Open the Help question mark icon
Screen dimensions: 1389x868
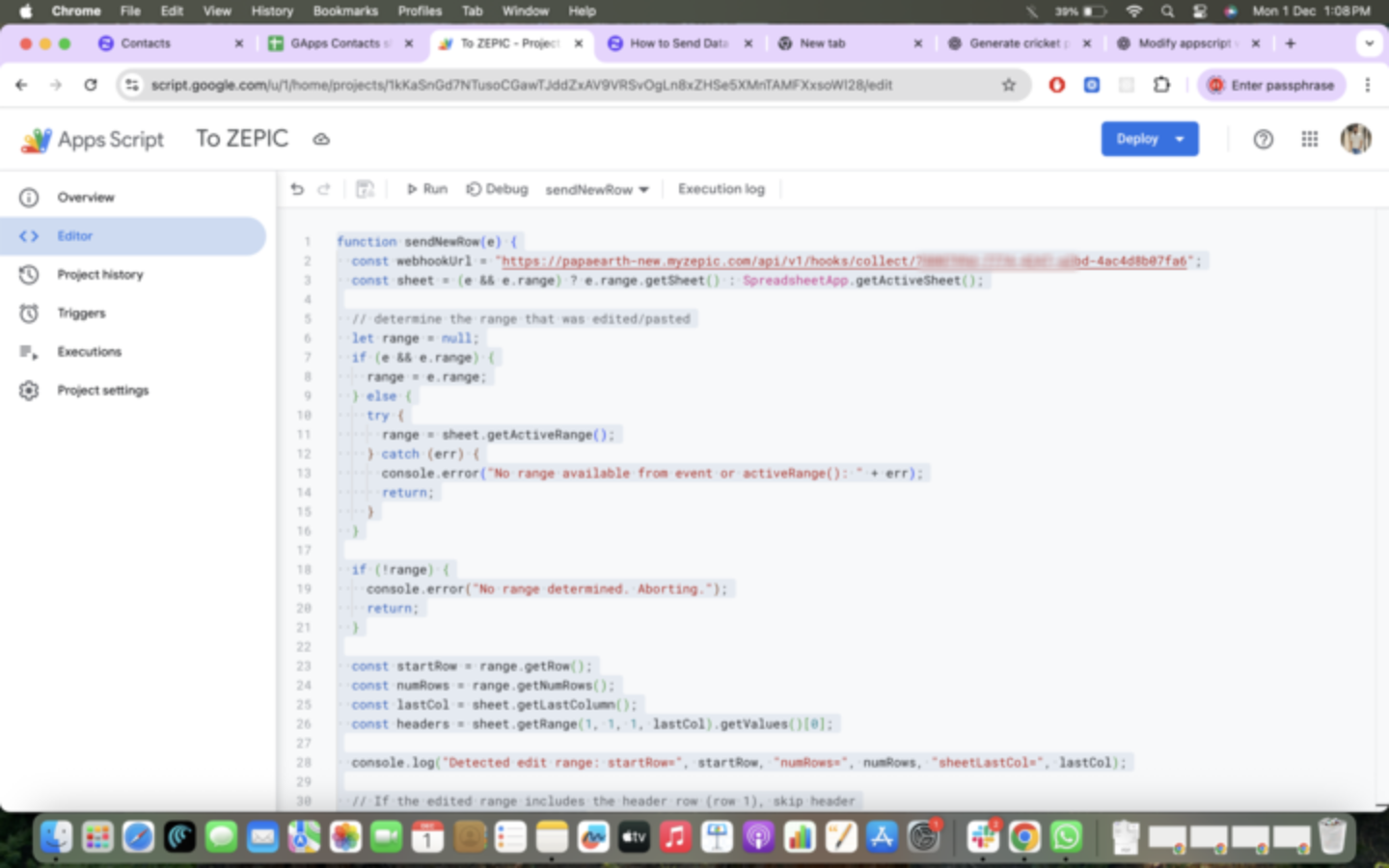click(1263, 140)
